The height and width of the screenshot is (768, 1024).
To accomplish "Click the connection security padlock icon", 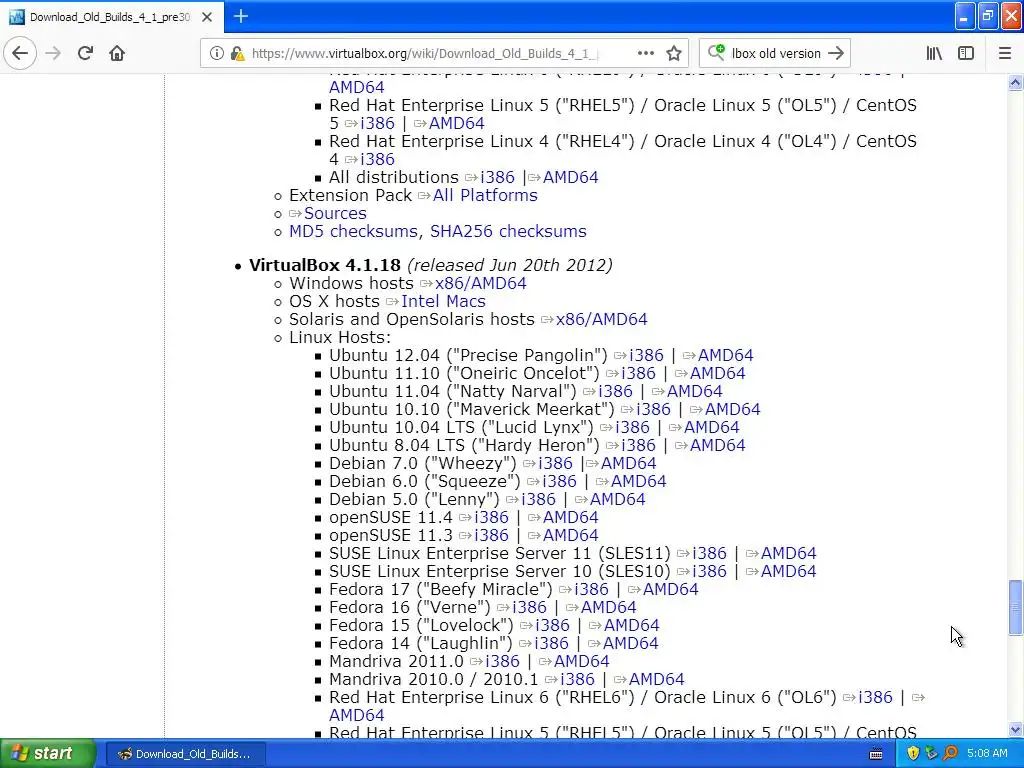I will [237, 54].
